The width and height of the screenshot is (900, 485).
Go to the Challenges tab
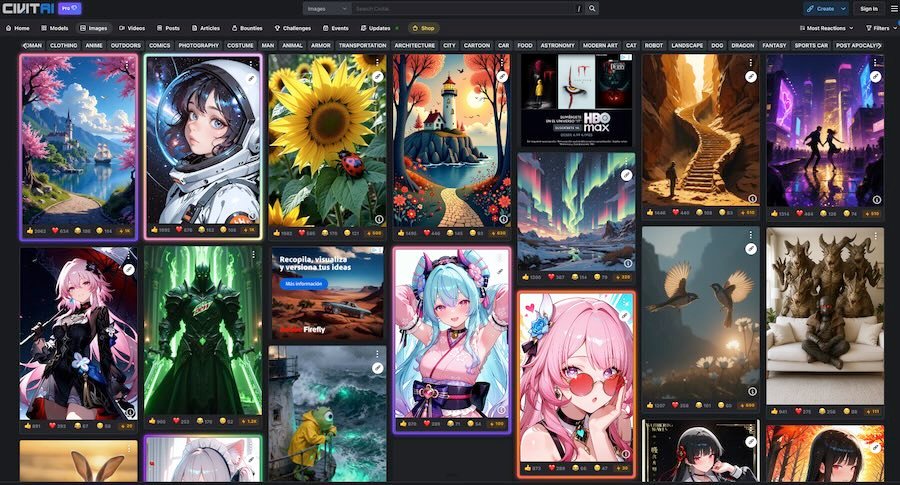click(293, 28)
